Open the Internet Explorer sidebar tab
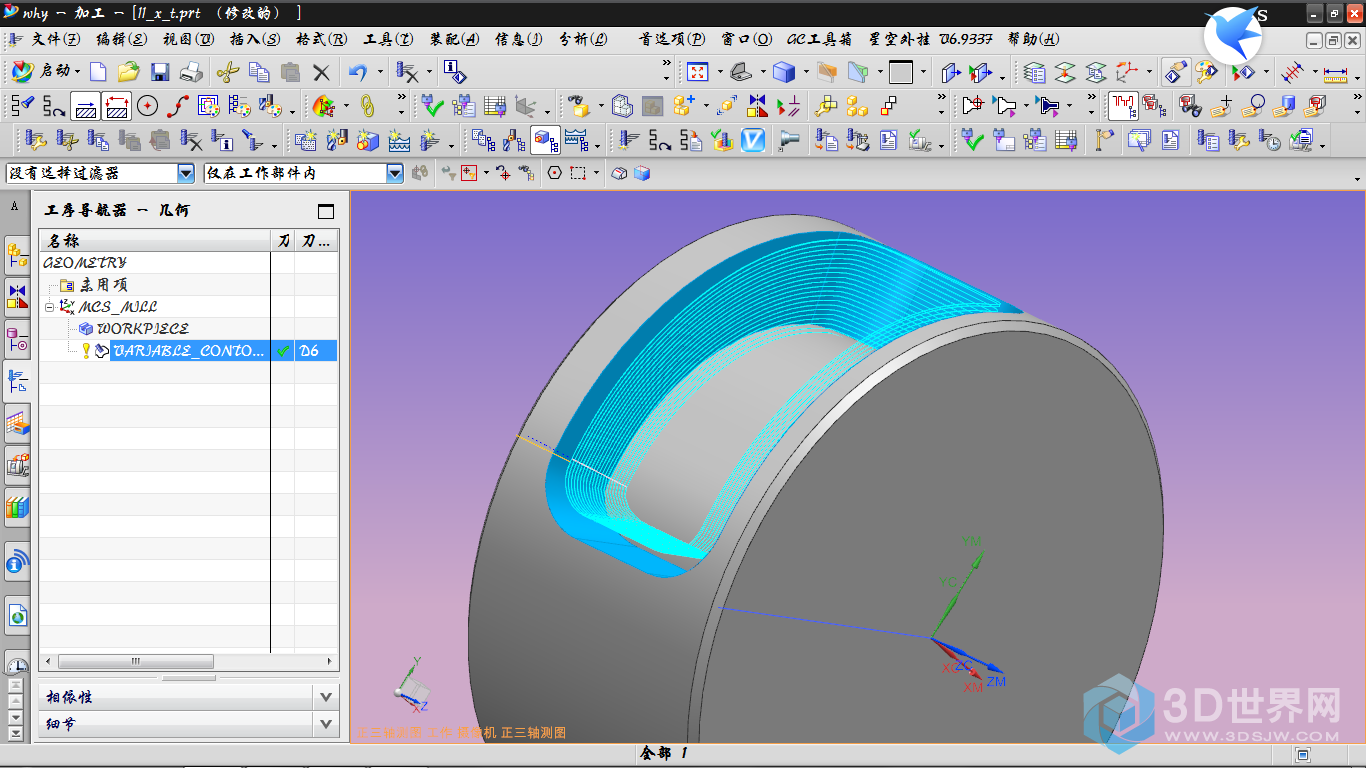The width and height of the screenshot is (1366, 768). (x=17, y=615)
